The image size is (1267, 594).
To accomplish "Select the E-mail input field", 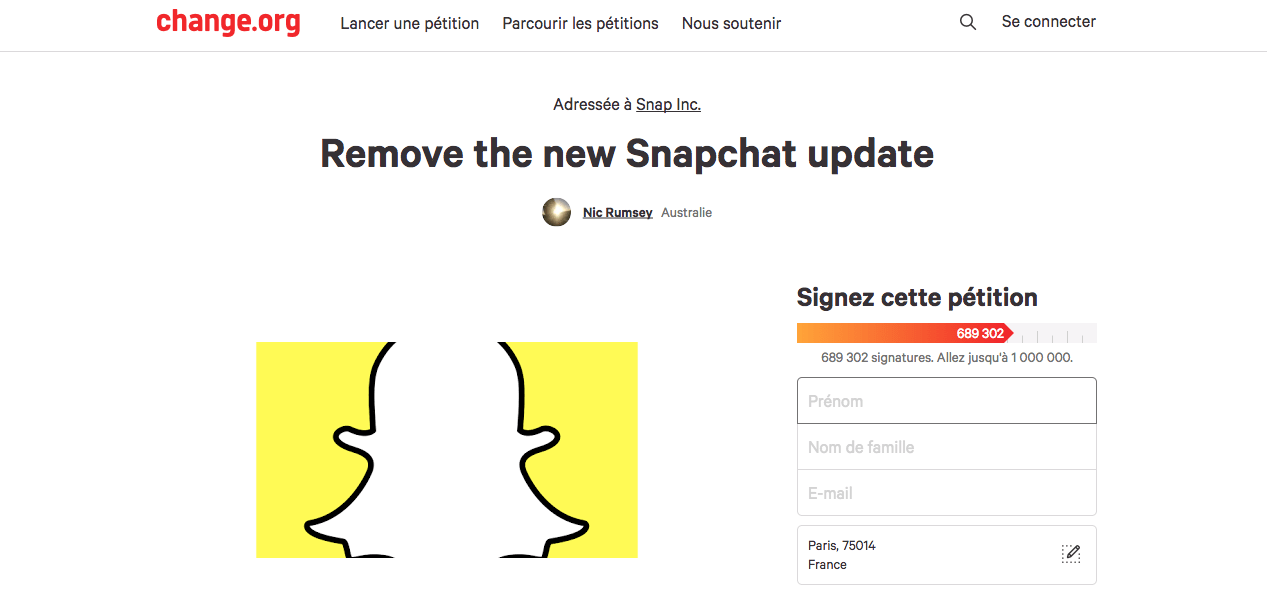I will (947, 493).
